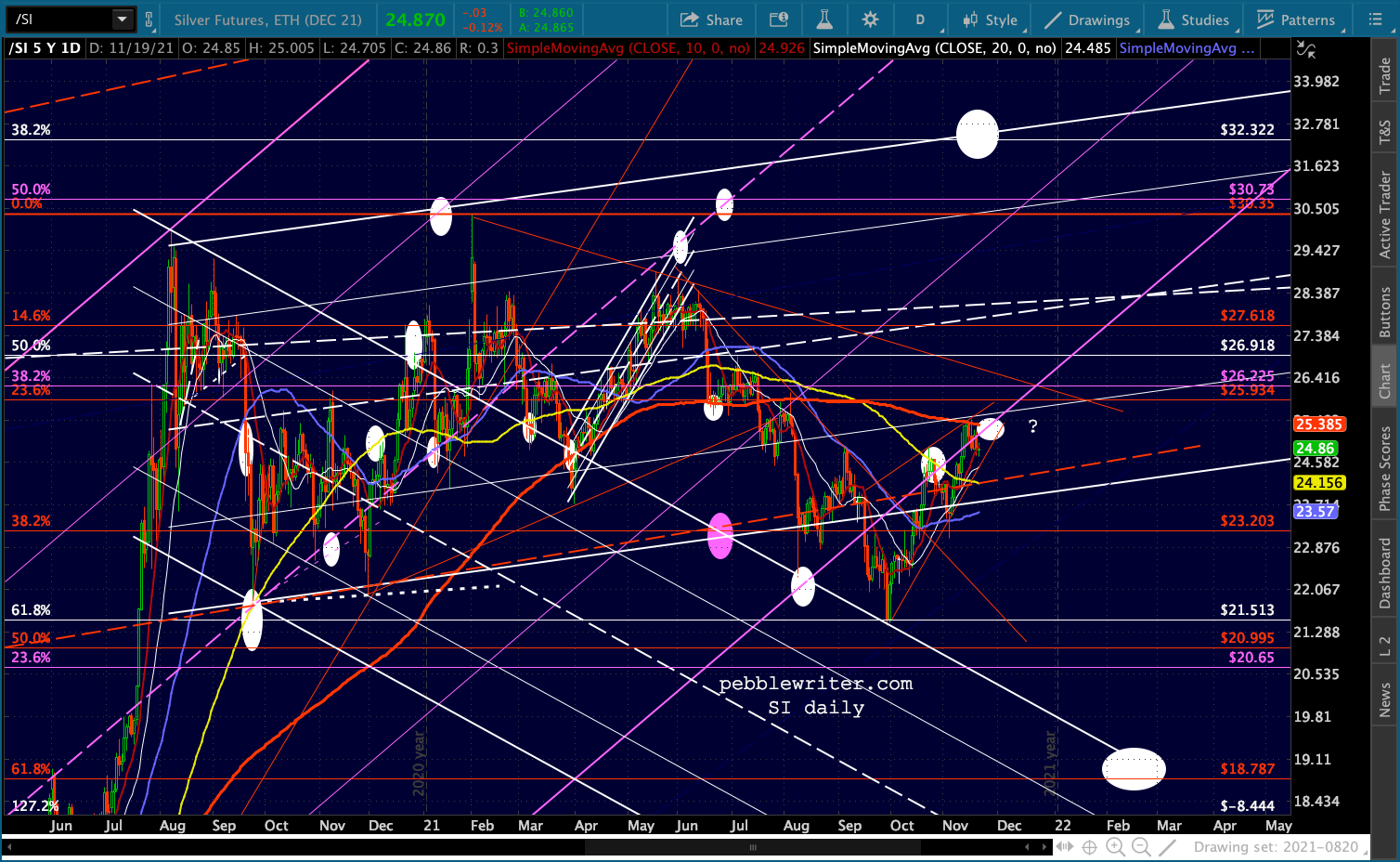Open the Style menu
1400x862 pixels.
tap(990, 20)
